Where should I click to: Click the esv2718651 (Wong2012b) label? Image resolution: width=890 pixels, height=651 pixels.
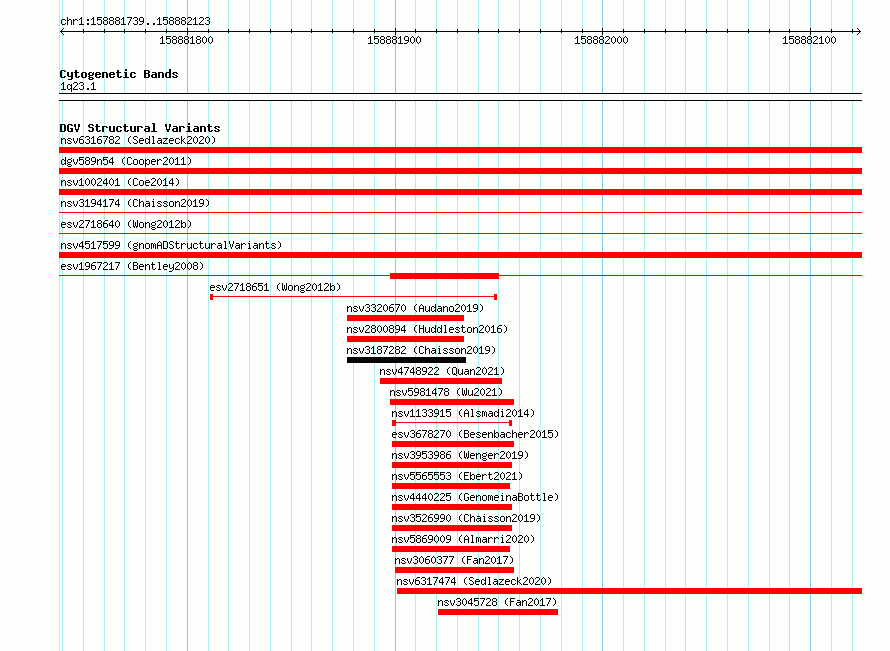[x=275, y=287]
